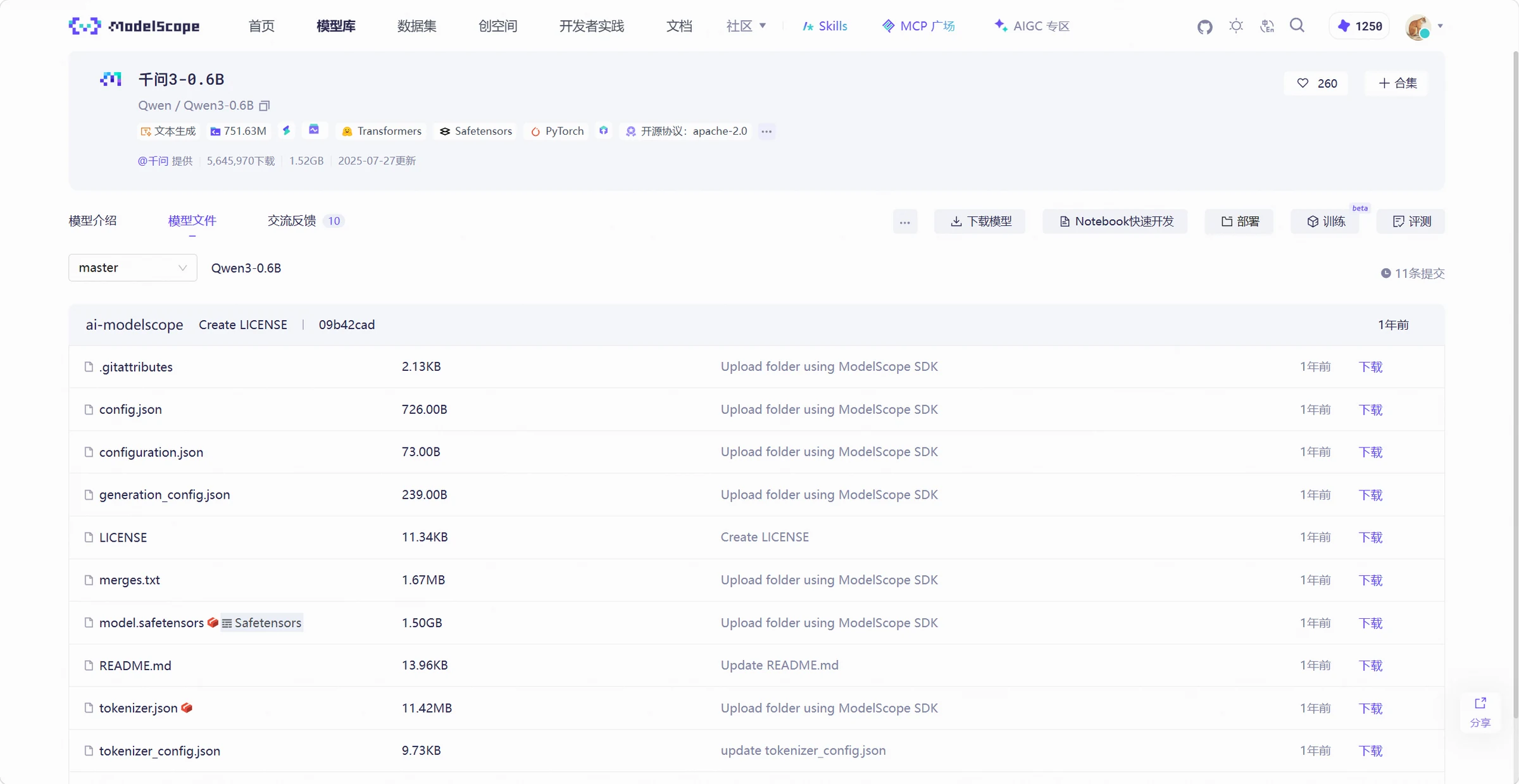Open the MCP 广场 nav link

tap(918, 26)
